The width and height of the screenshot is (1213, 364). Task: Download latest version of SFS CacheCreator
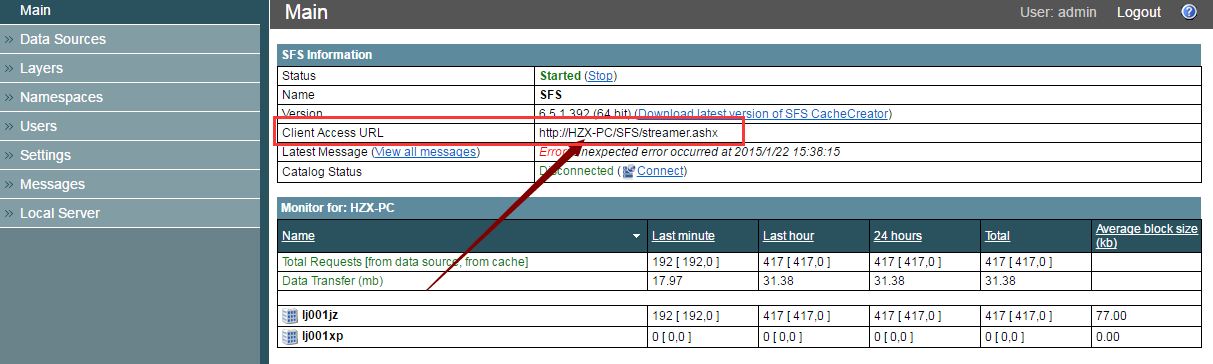[x=762, y=114]
